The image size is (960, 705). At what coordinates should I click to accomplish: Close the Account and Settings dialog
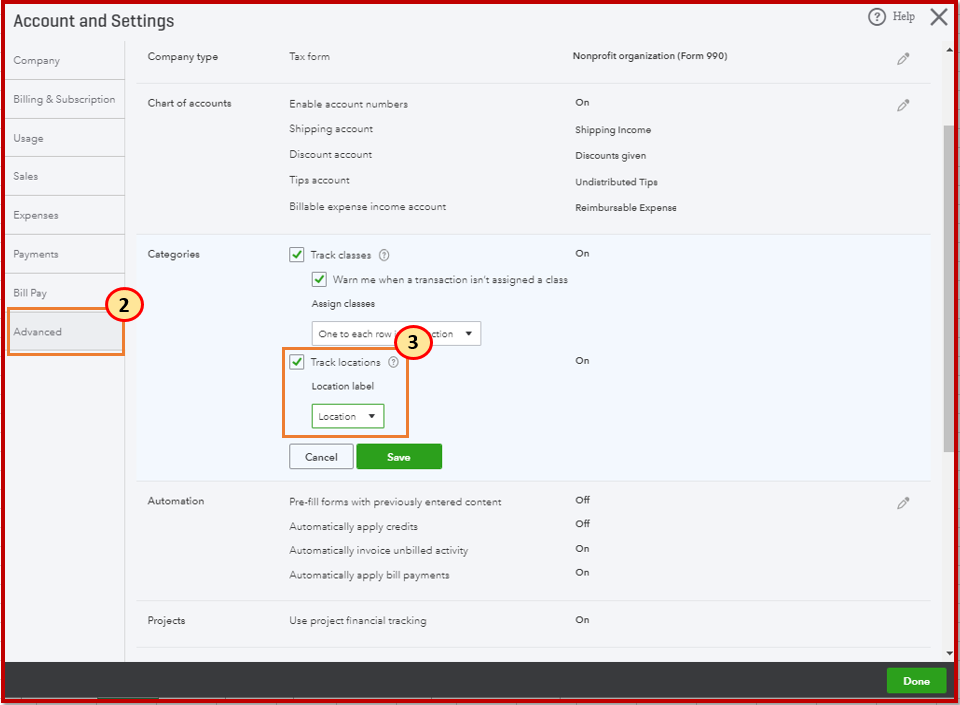938,17
